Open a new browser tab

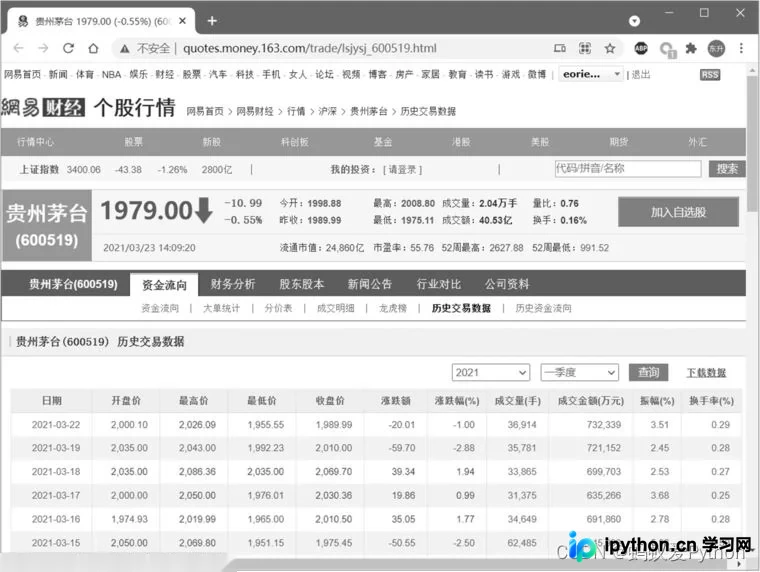[212, 21]
